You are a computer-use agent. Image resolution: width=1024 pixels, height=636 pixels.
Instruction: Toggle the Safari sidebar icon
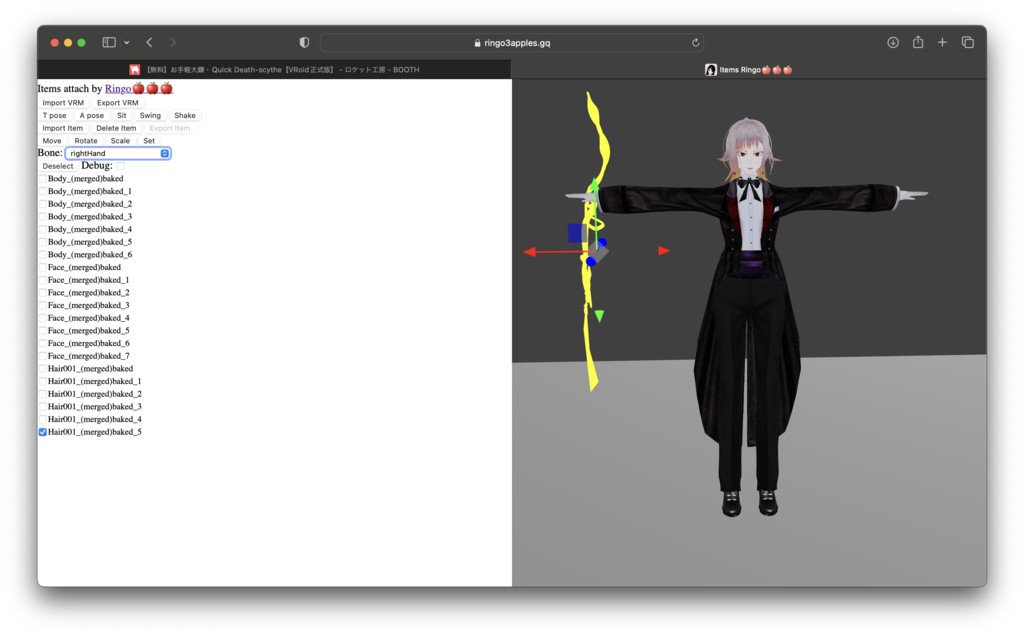pyautogui.click(x=109, y=42)
